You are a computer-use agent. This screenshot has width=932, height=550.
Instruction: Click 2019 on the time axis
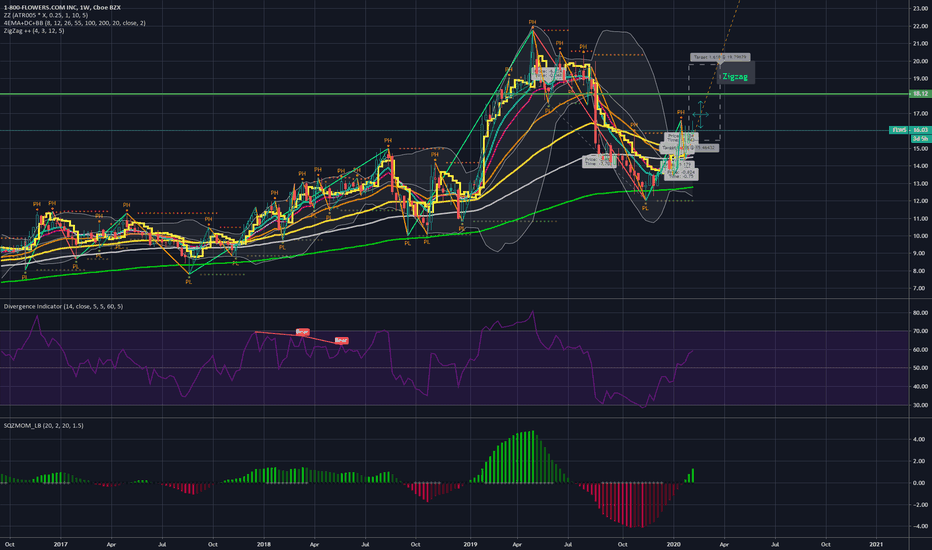point(470,544)
